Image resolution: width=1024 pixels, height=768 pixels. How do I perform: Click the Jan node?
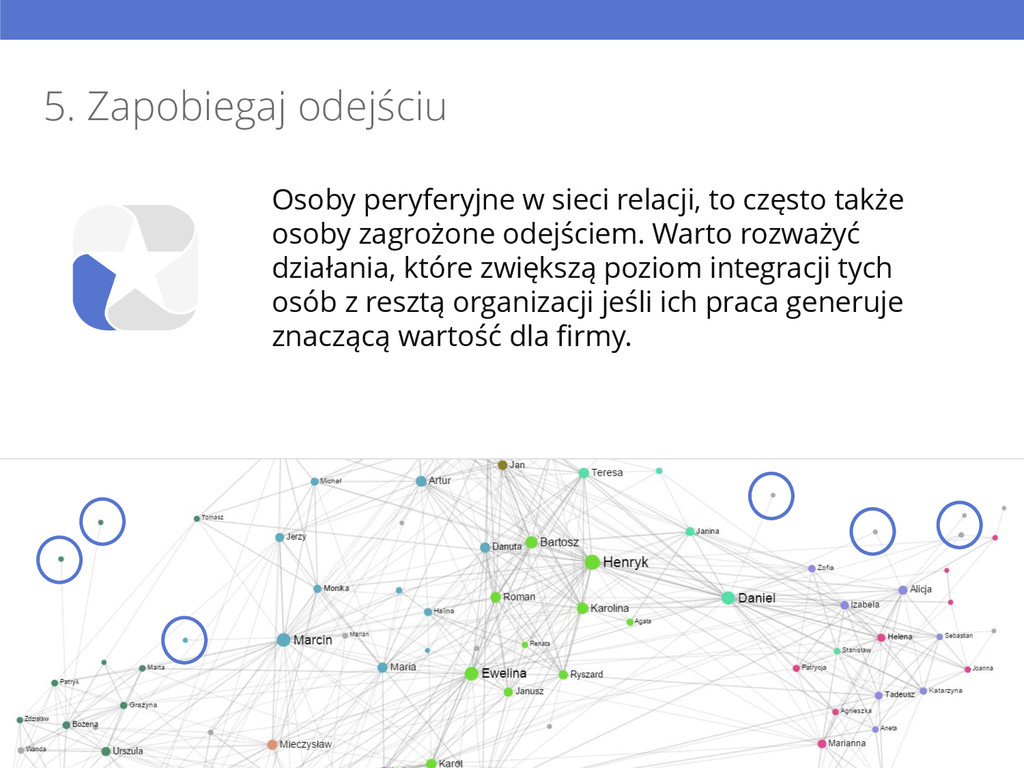click(502, 465)
